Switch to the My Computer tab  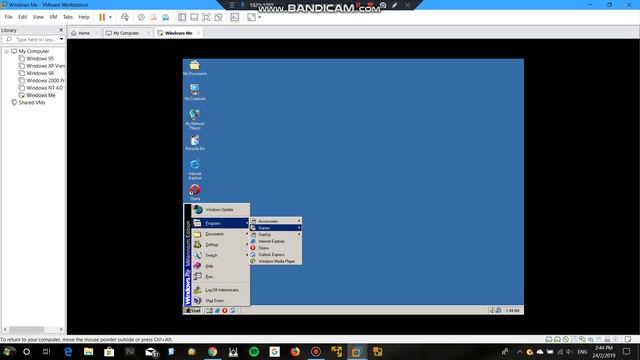pos(126,33)
